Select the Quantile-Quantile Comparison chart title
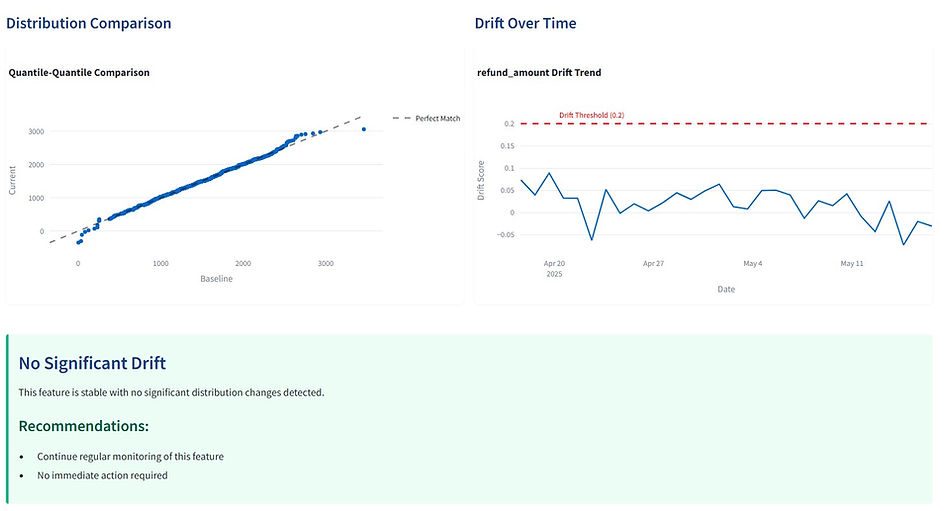Viewport: 944px width, 511px height. pyautogui.click(x=79, y=72)
